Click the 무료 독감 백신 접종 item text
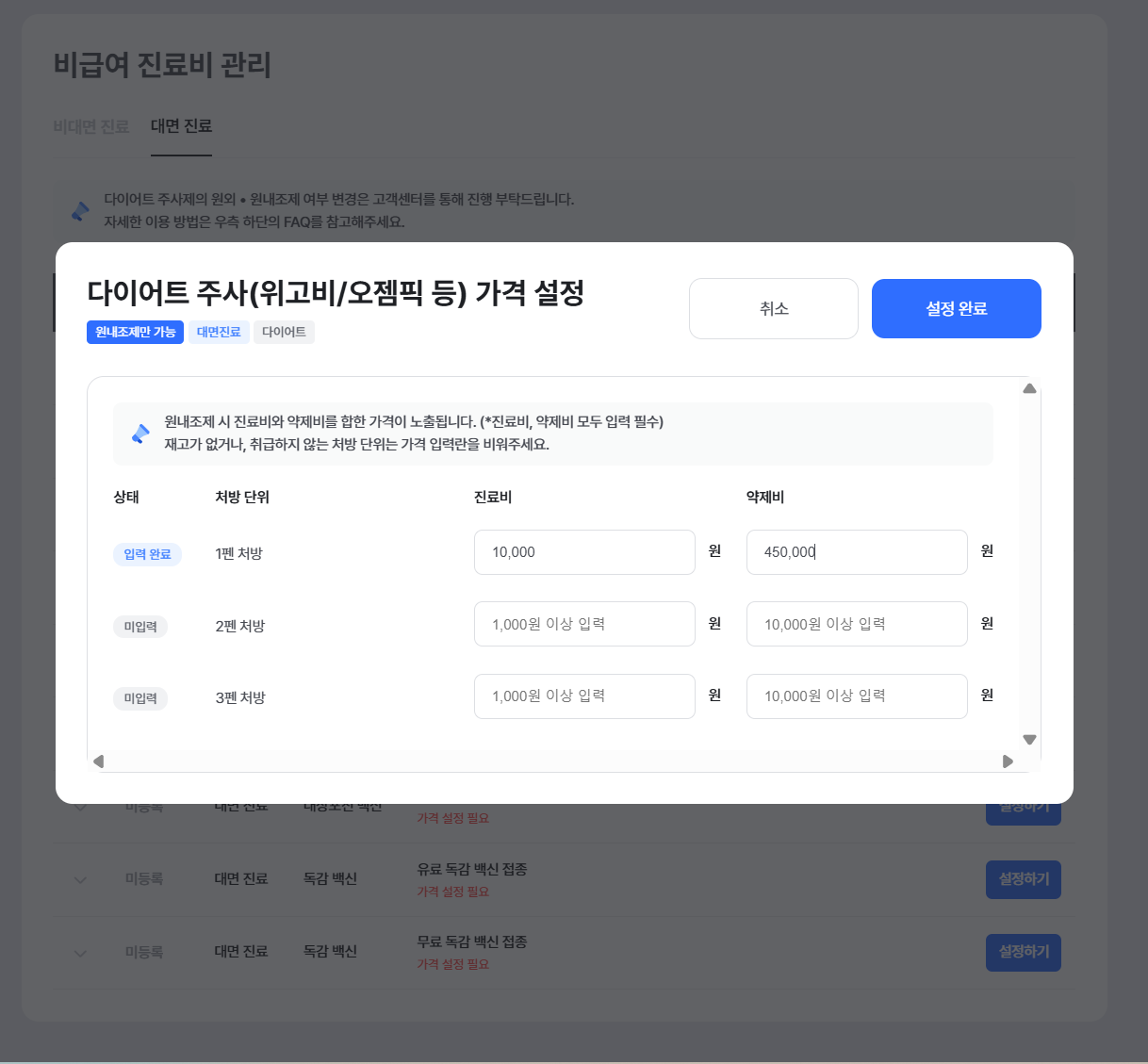 pyautogui.click(x=472, y=941)
